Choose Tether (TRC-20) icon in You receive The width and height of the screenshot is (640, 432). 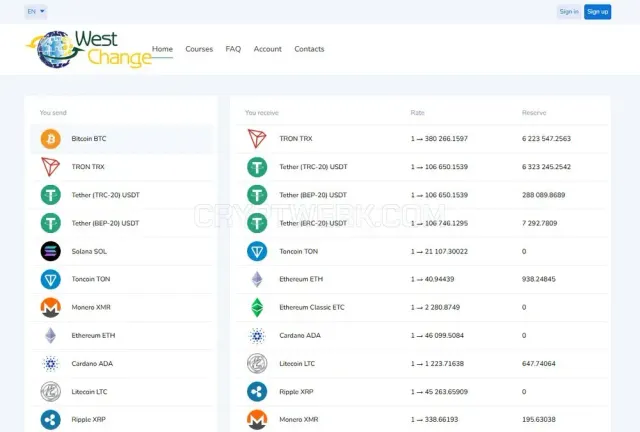tap(257, 167)
